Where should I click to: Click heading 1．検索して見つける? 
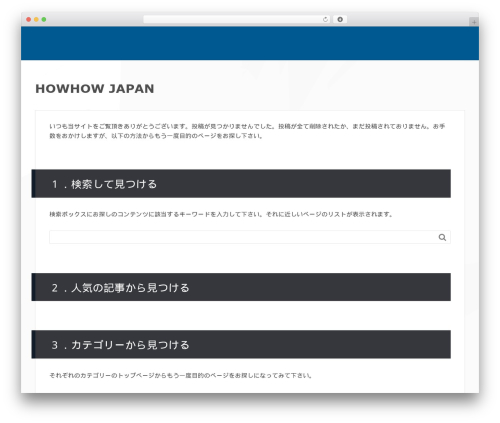tap(241, 184)
